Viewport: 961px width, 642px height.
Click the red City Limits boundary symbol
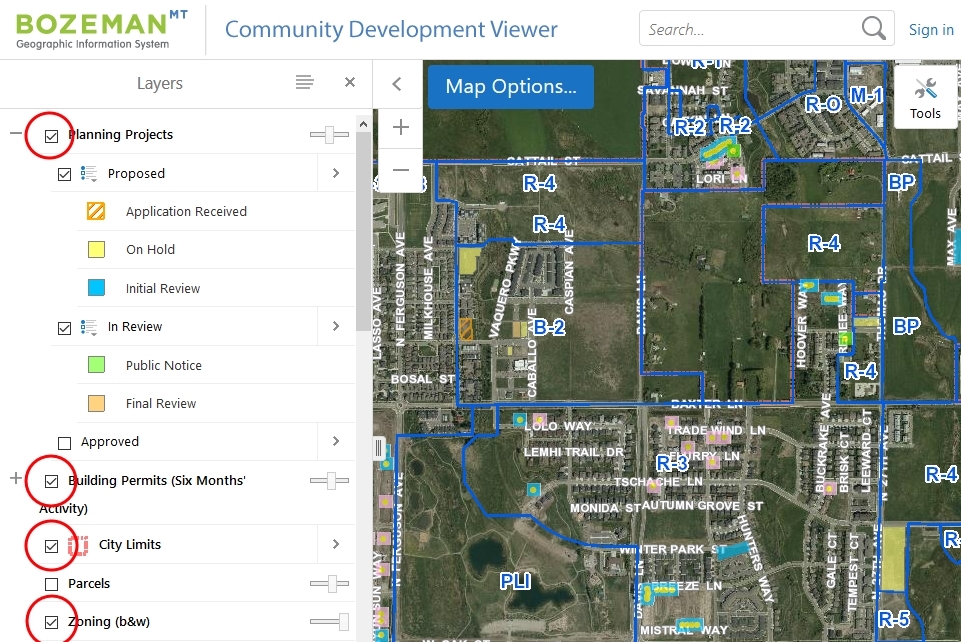pos(77,544)
